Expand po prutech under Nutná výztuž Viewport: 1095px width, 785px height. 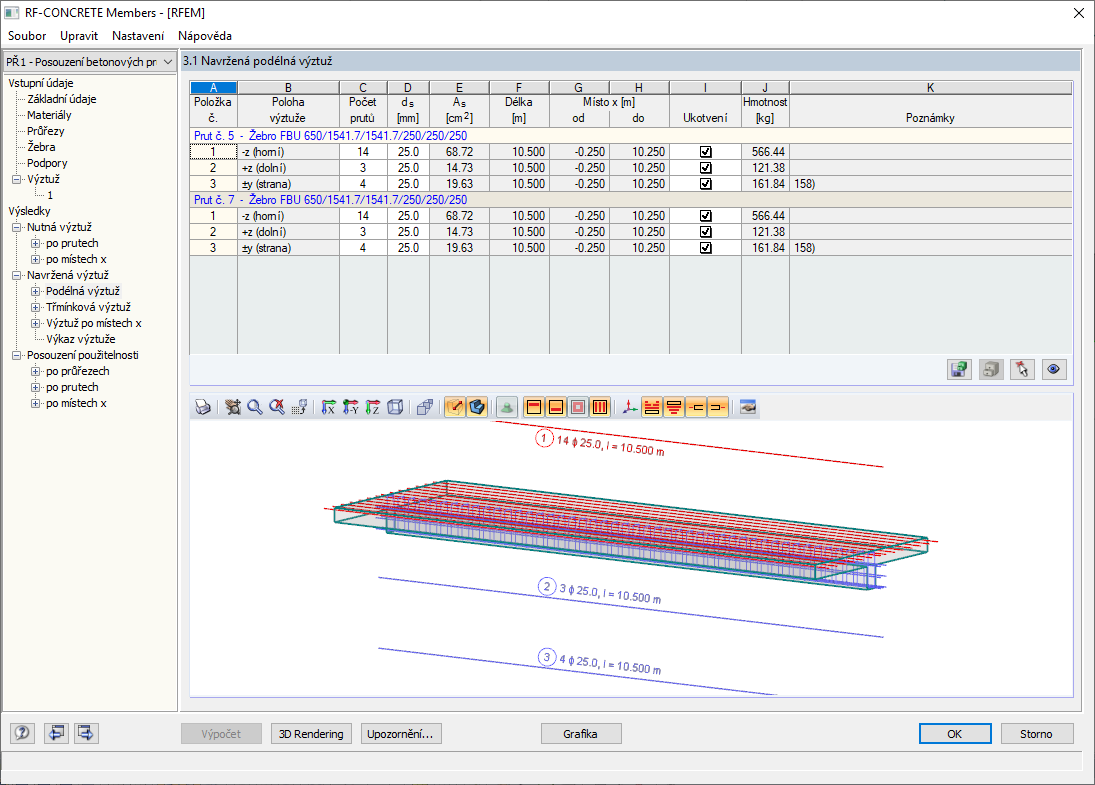tap(36, 243)
